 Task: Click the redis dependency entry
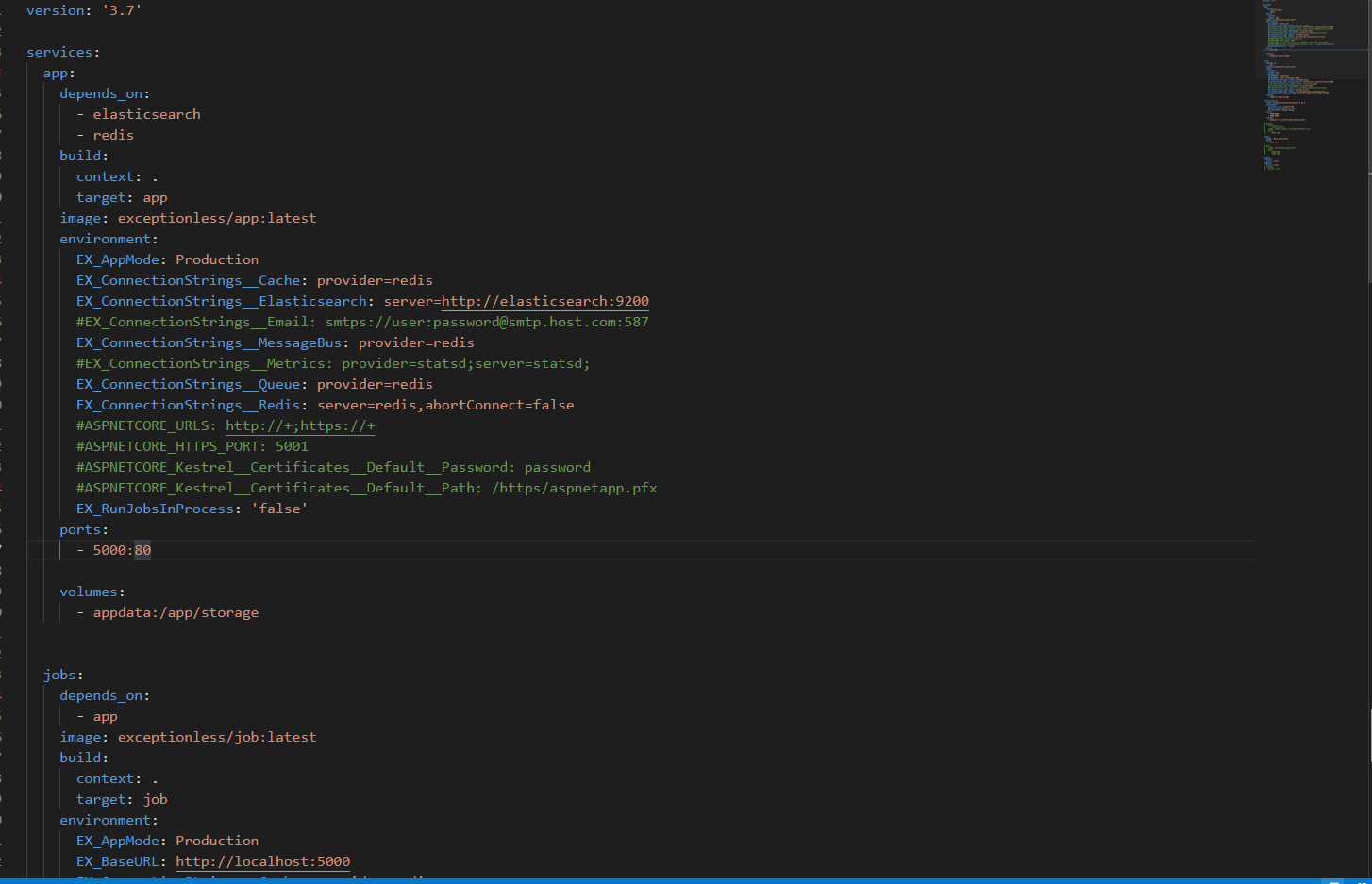[x=112, y=134]
